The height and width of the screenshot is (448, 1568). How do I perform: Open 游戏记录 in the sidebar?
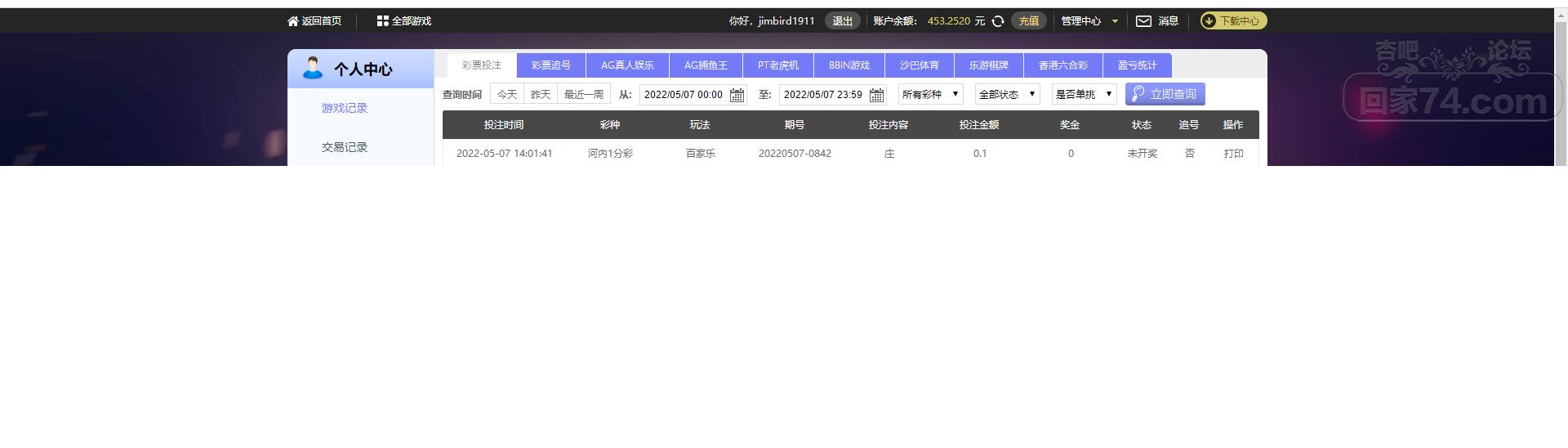coord(345,108)
